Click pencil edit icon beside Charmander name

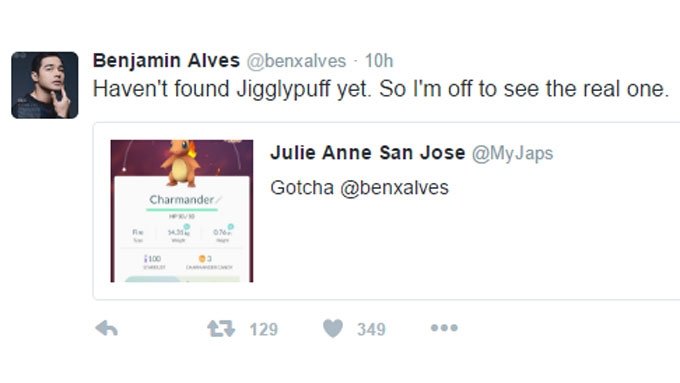click(218, 200)
